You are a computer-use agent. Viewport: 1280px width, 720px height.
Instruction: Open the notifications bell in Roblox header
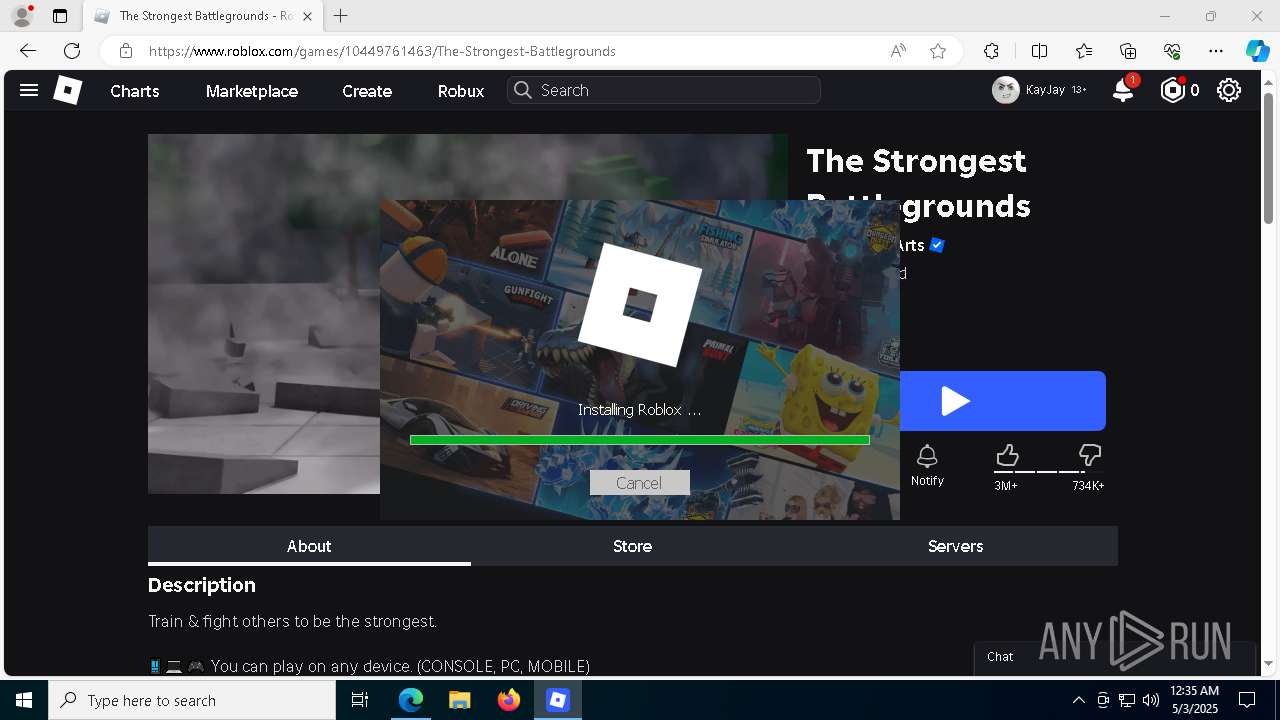1123,90
